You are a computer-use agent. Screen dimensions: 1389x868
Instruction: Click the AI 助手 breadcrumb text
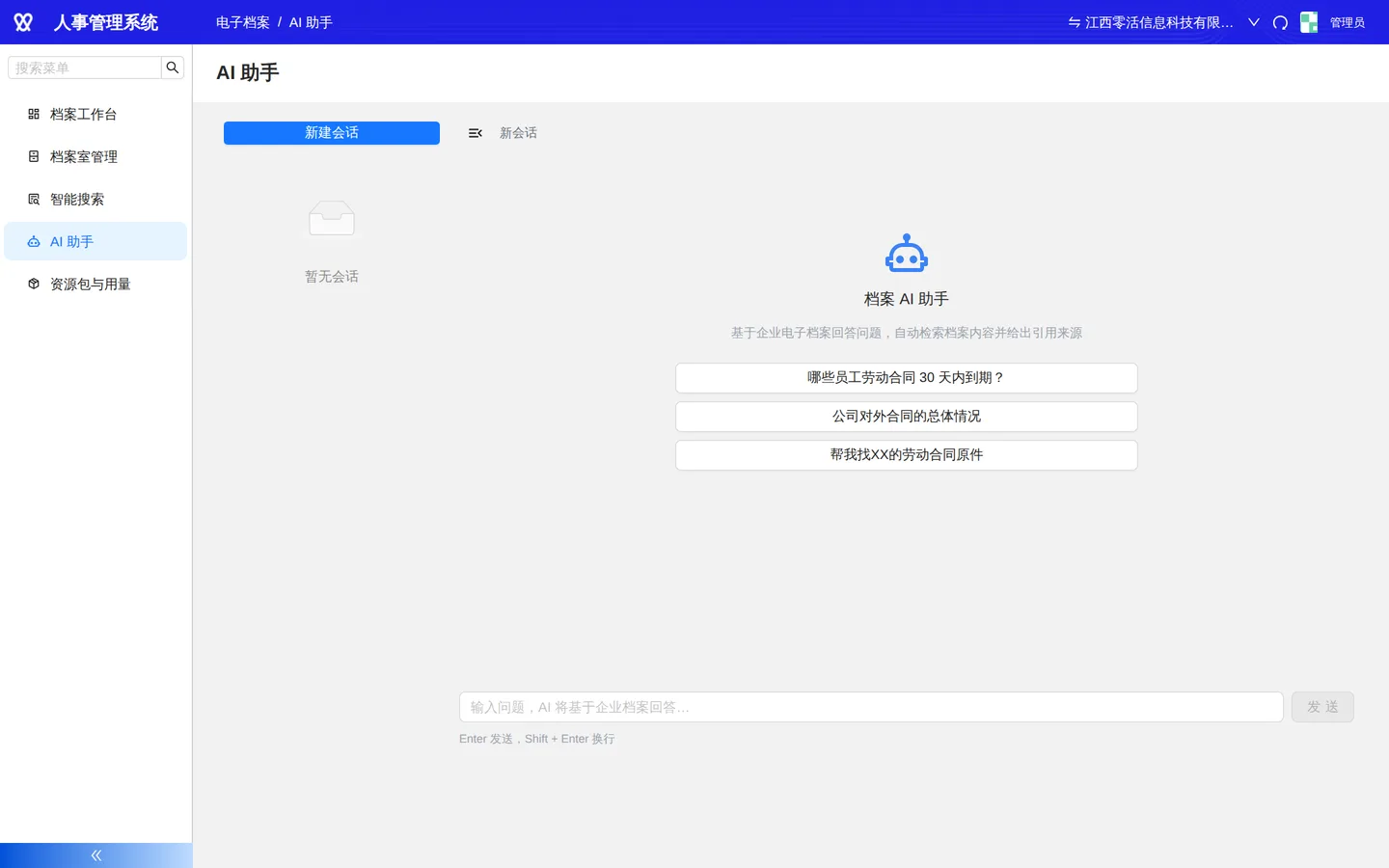(311, 22)
